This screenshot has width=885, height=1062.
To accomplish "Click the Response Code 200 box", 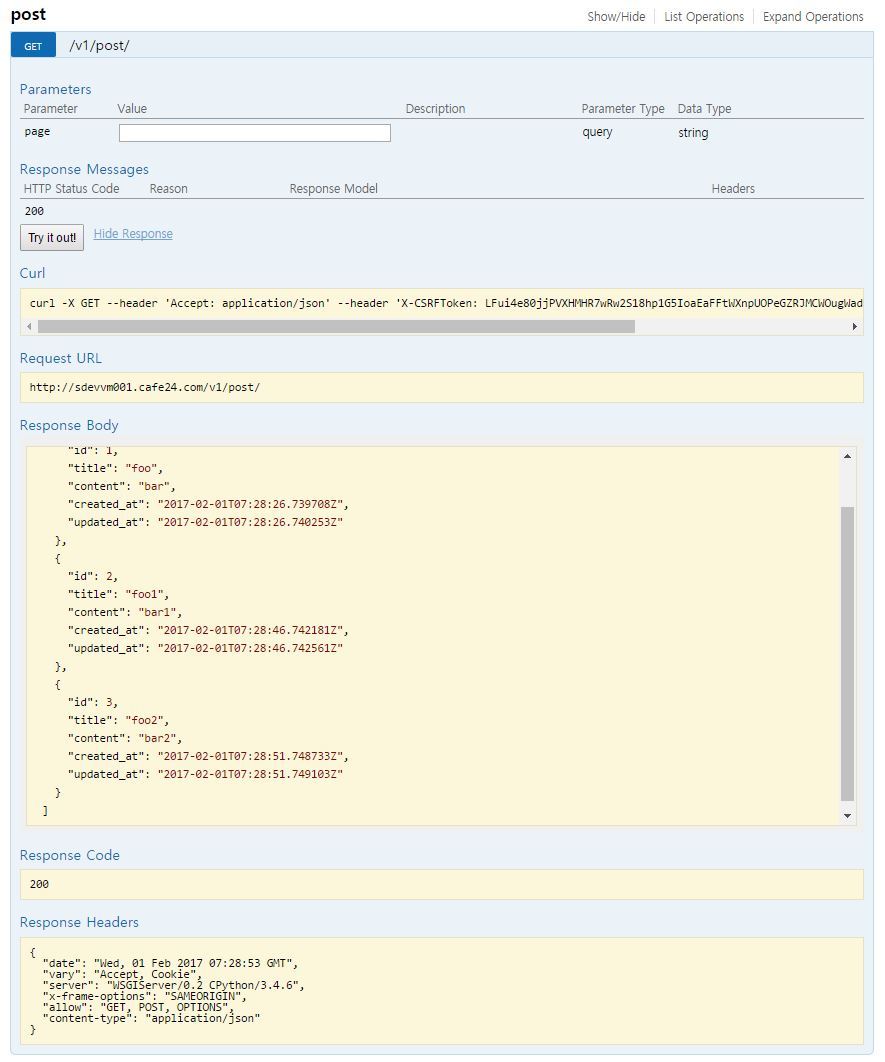I will (440, 884).
